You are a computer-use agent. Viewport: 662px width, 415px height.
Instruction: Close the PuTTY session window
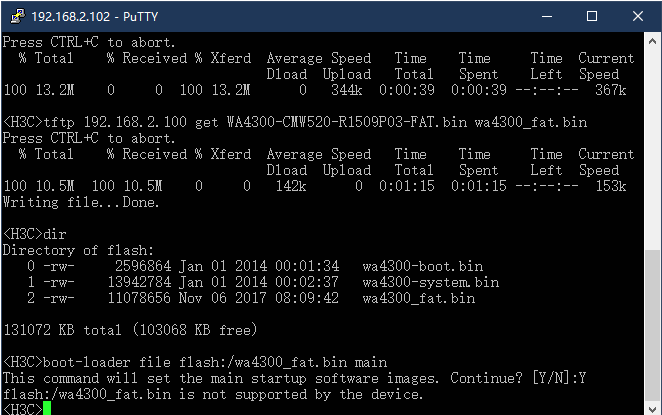[637, 16]
